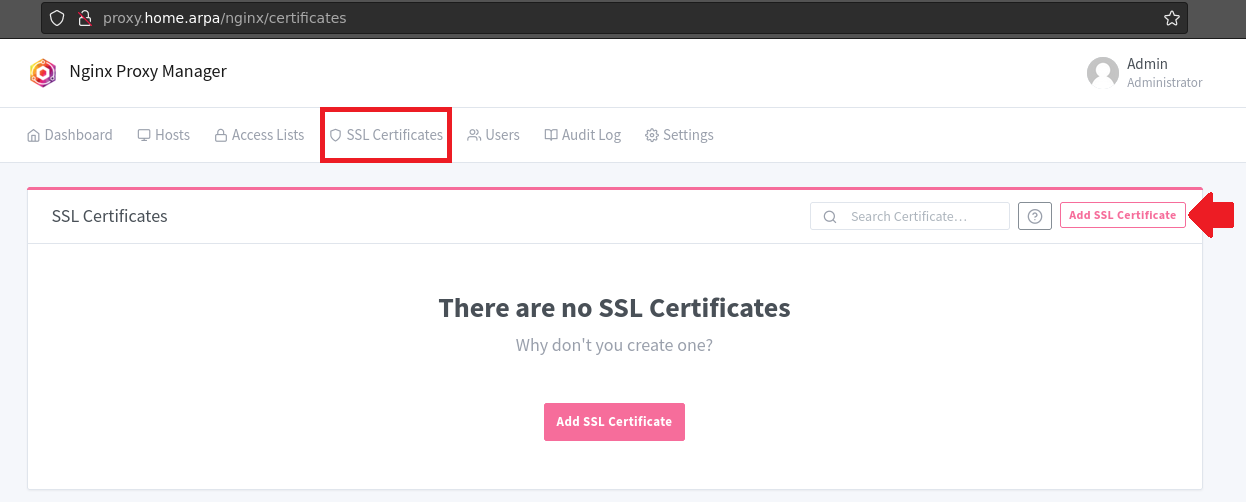The height and width of the screenshot is (502, 1246).
Task: Click the "SSL Certificates" panel heading
Action: (110, 216)
